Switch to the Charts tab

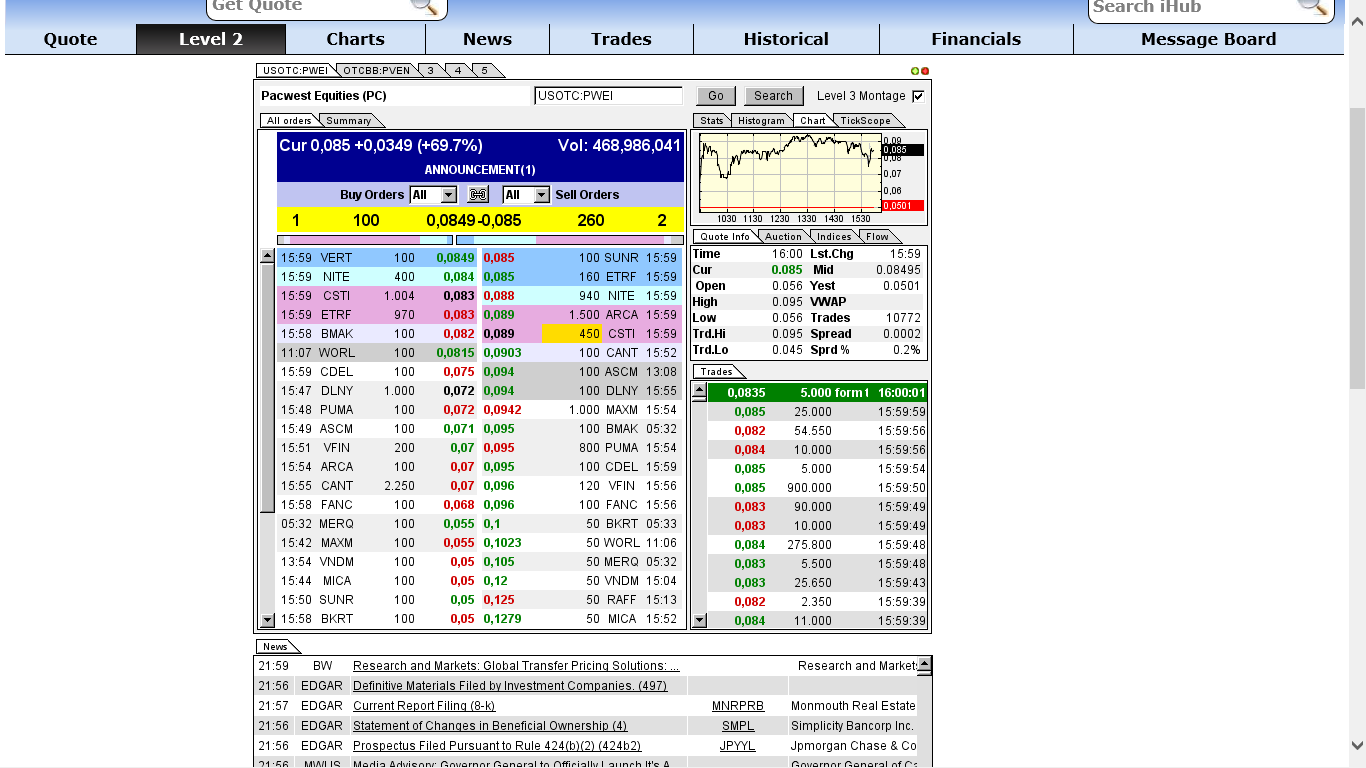(355, 39)
